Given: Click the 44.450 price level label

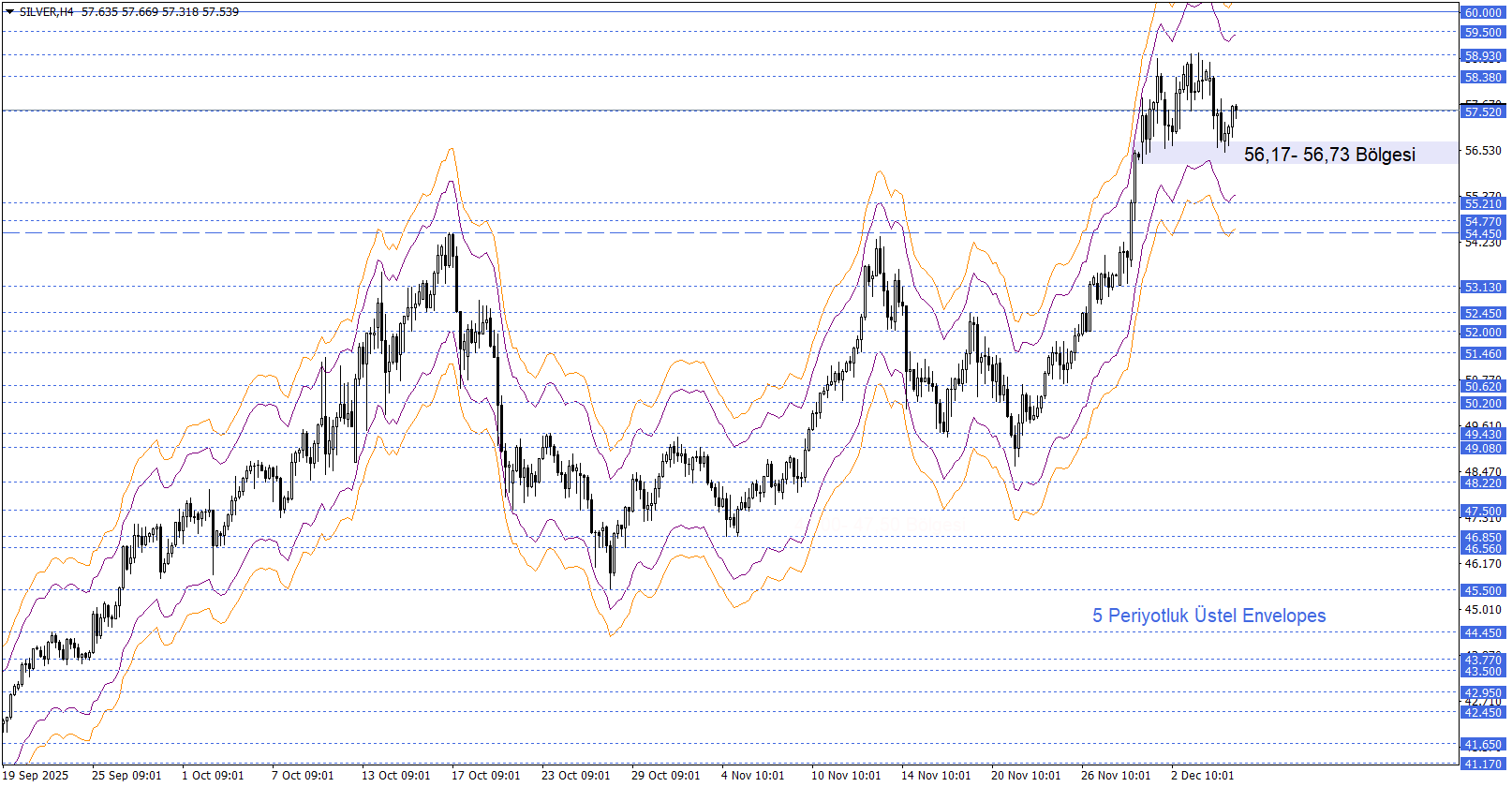Looking at the screenshot, I should click(x=1483, y=633).
